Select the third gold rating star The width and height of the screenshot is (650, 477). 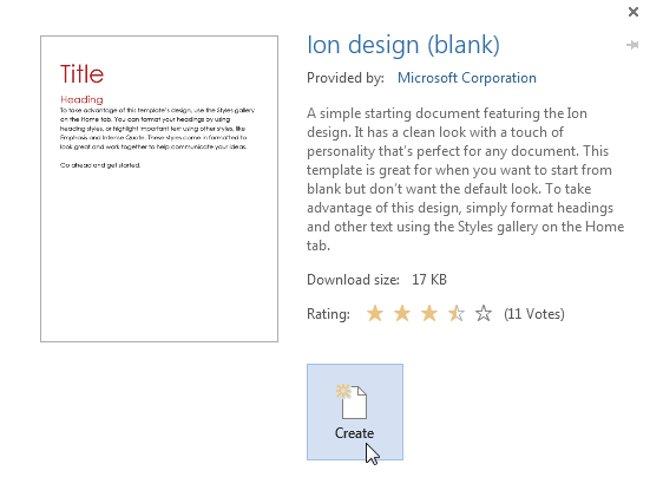[x=429, y=314]
